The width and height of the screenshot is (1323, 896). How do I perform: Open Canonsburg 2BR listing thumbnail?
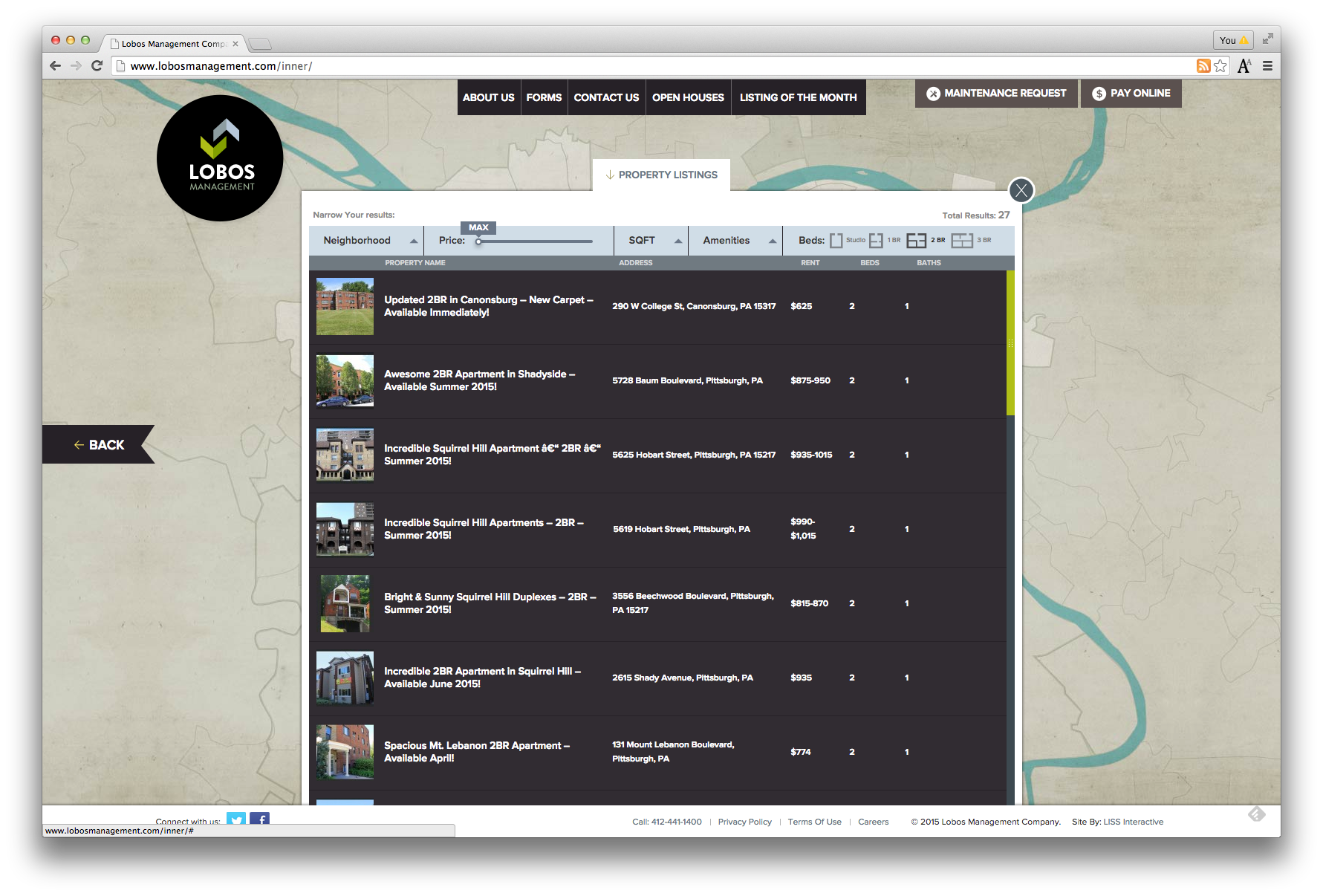[x=345, y=307]
